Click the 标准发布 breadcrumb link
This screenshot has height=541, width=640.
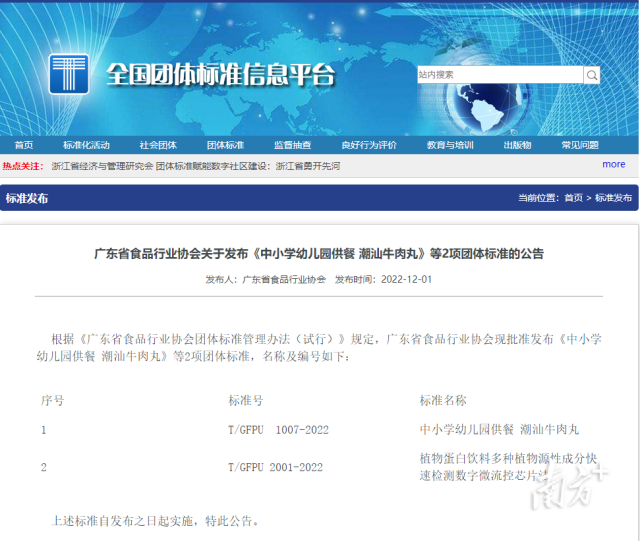click(x=613, y=198)
